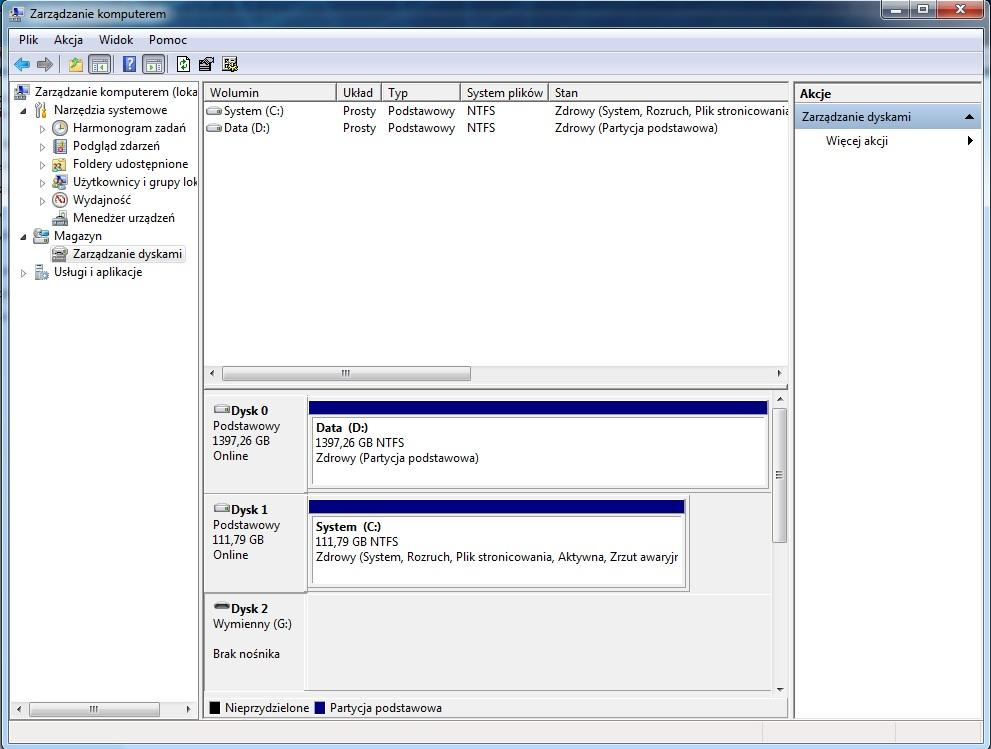Select Foldery udostępnione icon
The width and height of the screenshot is (991, 749).
(x=60, y=164)
